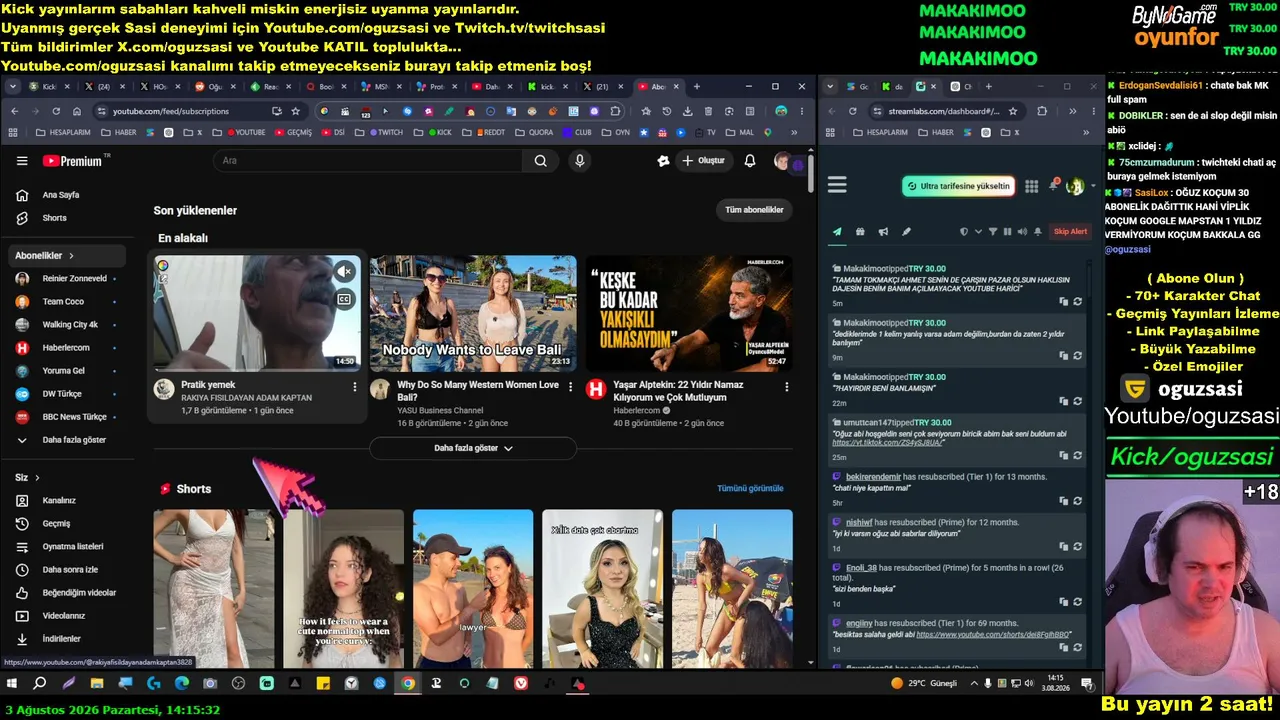Toggle captions on the Pratik yemek preview

[x=344, y=299]
